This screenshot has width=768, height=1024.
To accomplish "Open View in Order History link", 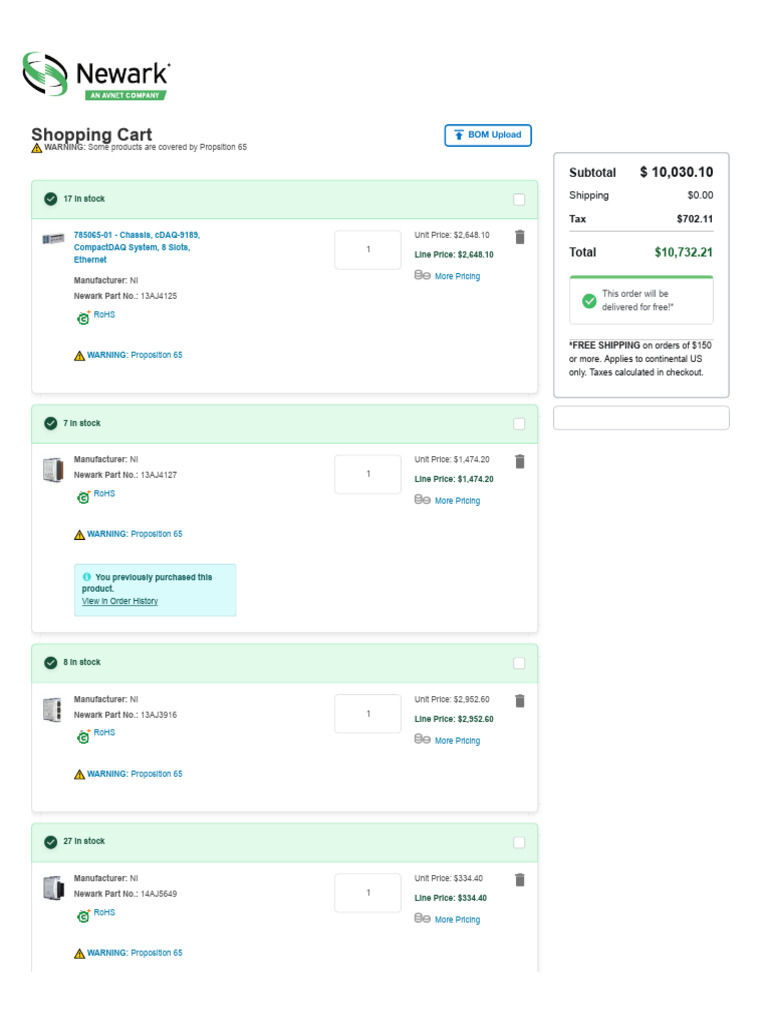I will tap(120, 601).
